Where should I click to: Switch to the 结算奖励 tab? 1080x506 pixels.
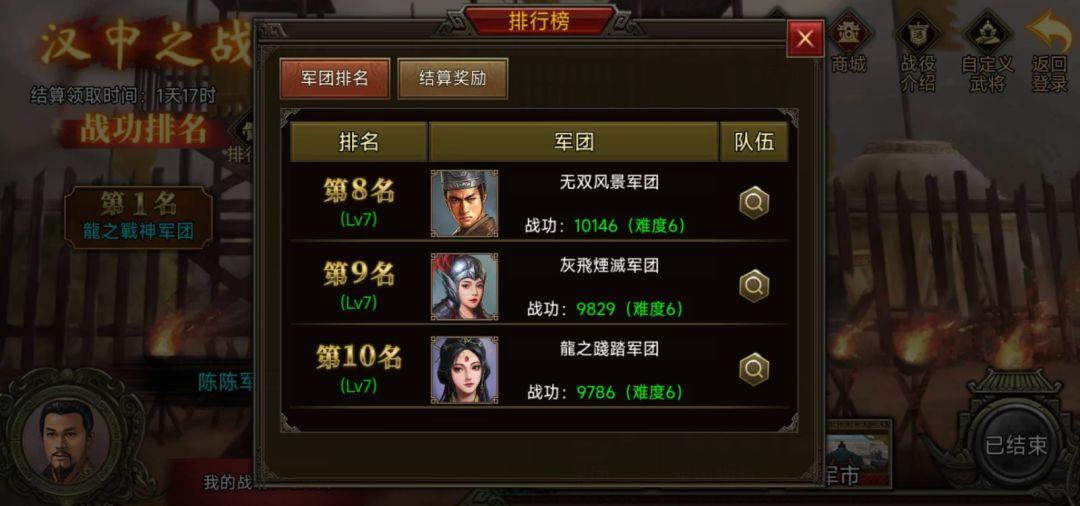pos(453,78)
